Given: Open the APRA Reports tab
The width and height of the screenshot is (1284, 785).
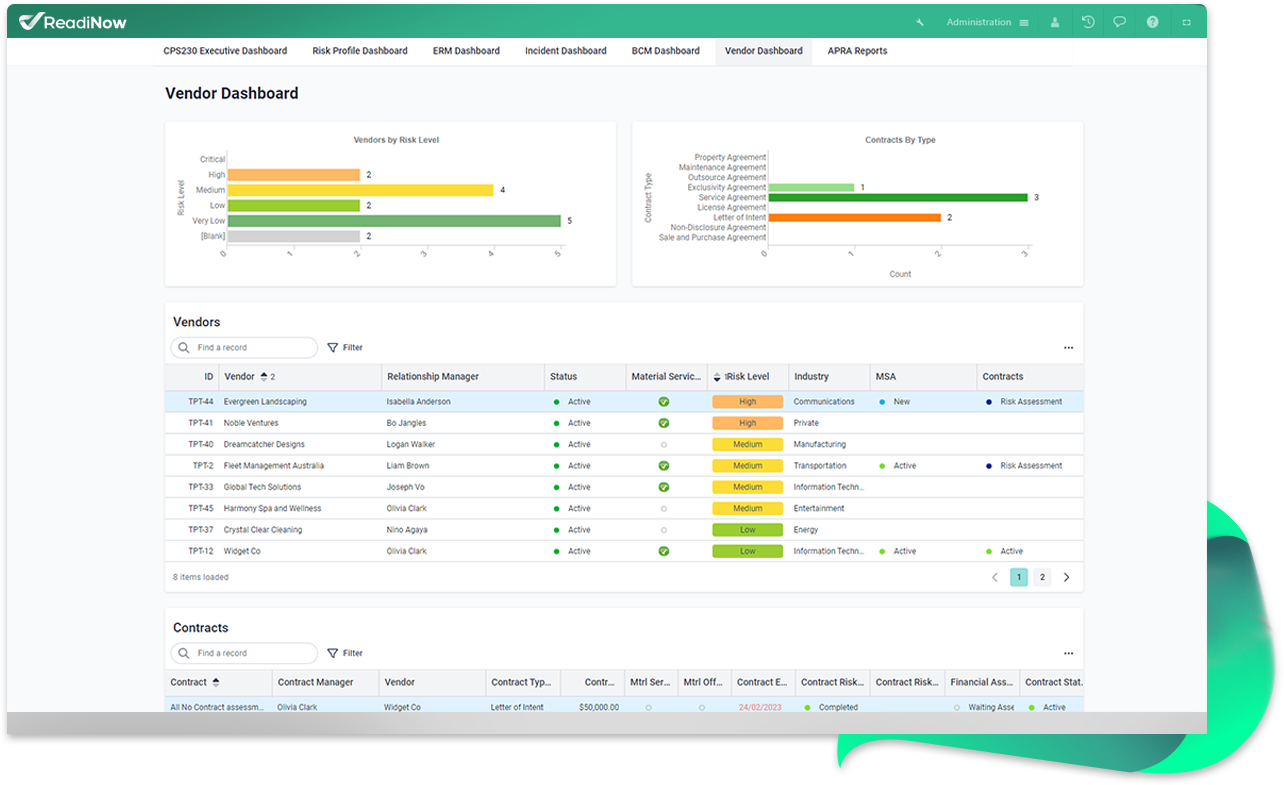Looking at the screenshot, I should point(857,51).
